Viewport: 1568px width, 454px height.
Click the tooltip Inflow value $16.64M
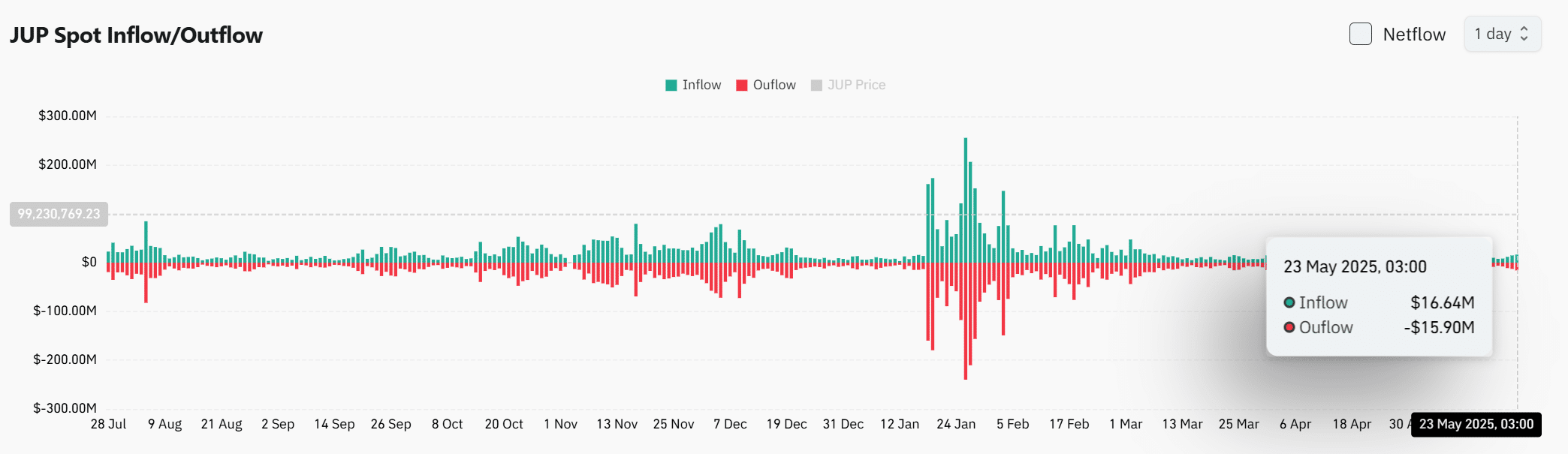click(x=1443, y=302)
